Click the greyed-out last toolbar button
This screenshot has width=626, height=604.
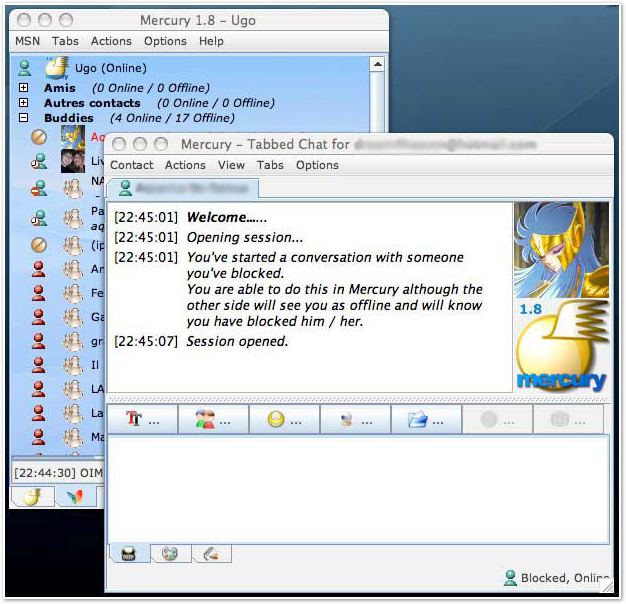click(568, 419)
